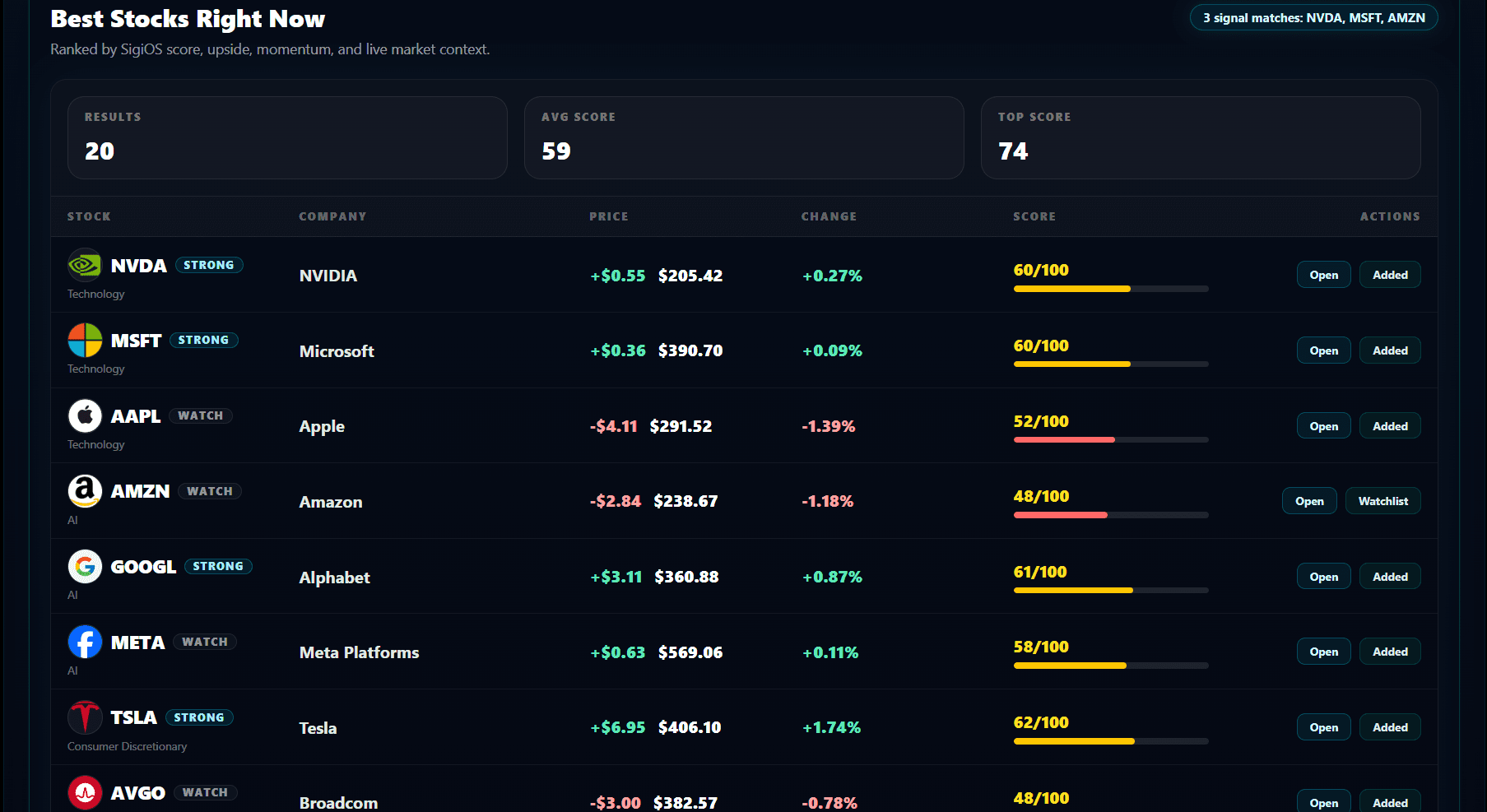The width and height of the screenshot is (1487, 812).
Task: Click the STRONG badge next to TSLA
Action: pyautogui.click(x=199, y=717)
